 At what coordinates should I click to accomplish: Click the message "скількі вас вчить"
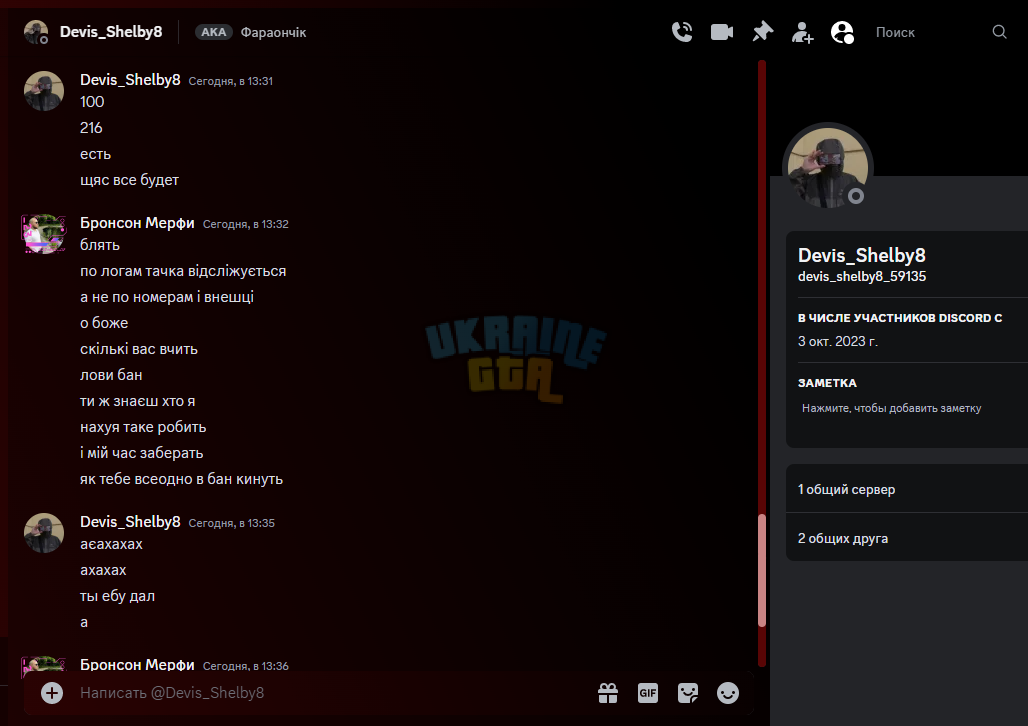[138, 349]
